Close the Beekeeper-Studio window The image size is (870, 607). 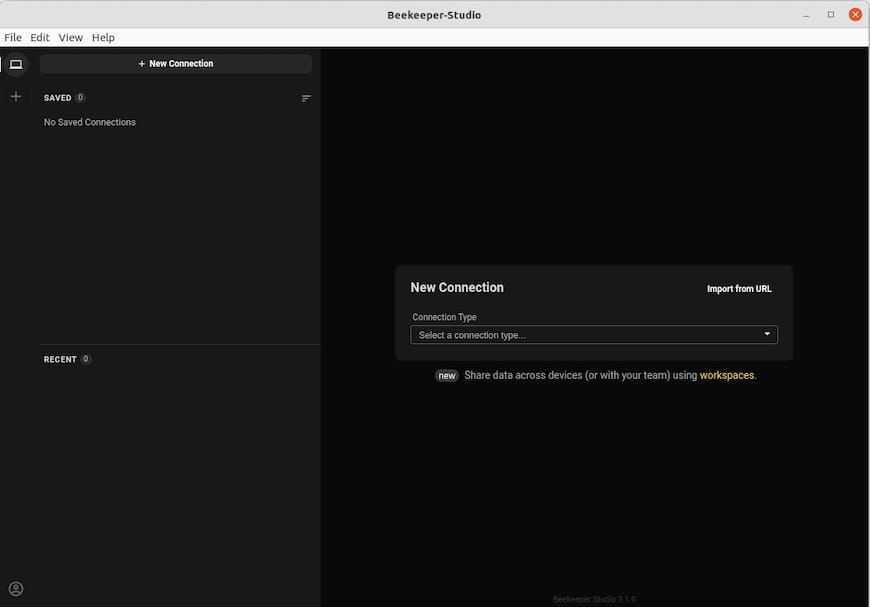click(x=856, y=15)
